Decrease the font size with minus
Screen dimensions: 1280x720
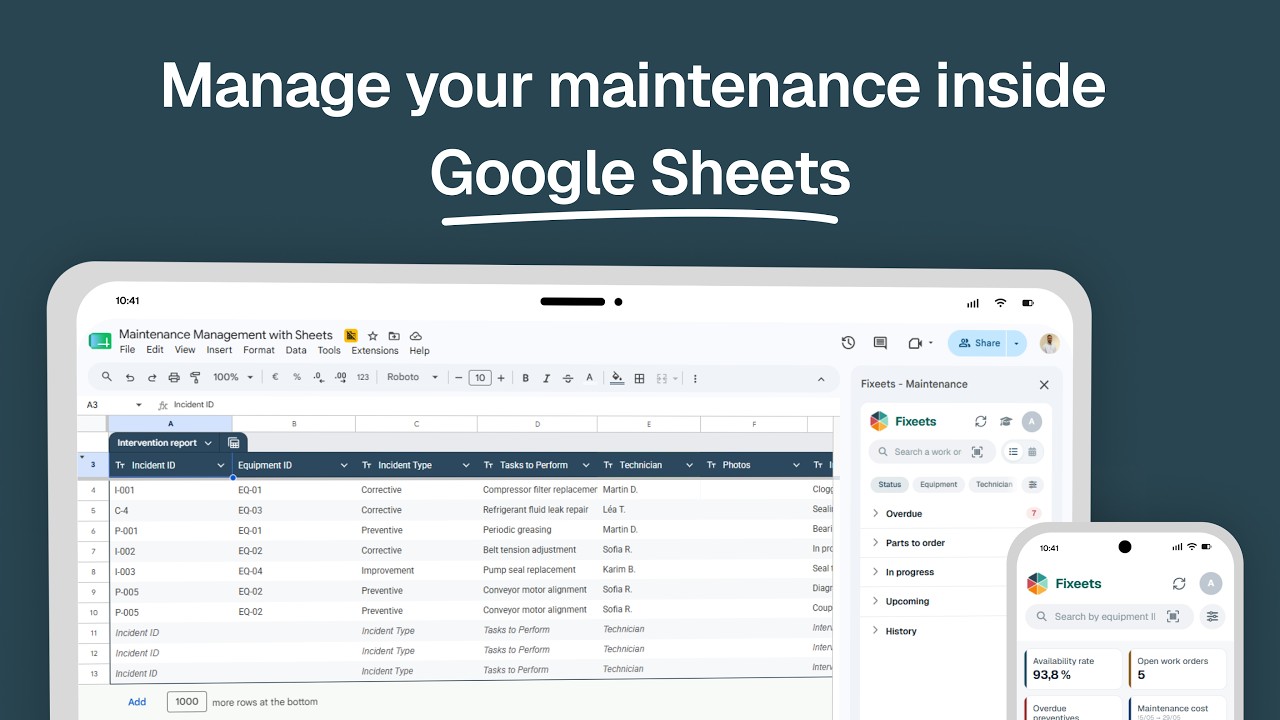[x=459, y=378]
